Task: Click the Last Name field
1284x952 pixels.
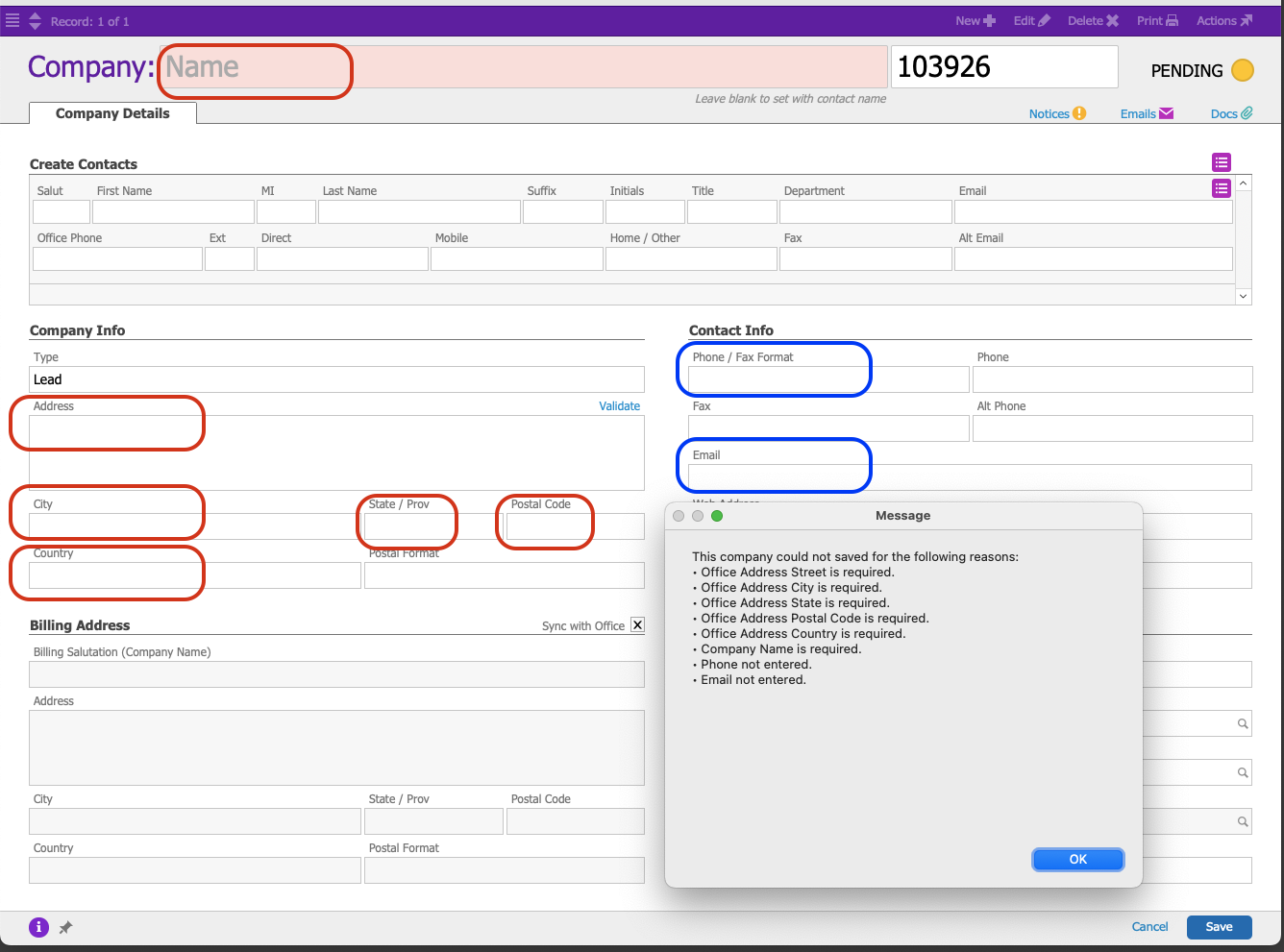Action: click(x=419, y=211)
